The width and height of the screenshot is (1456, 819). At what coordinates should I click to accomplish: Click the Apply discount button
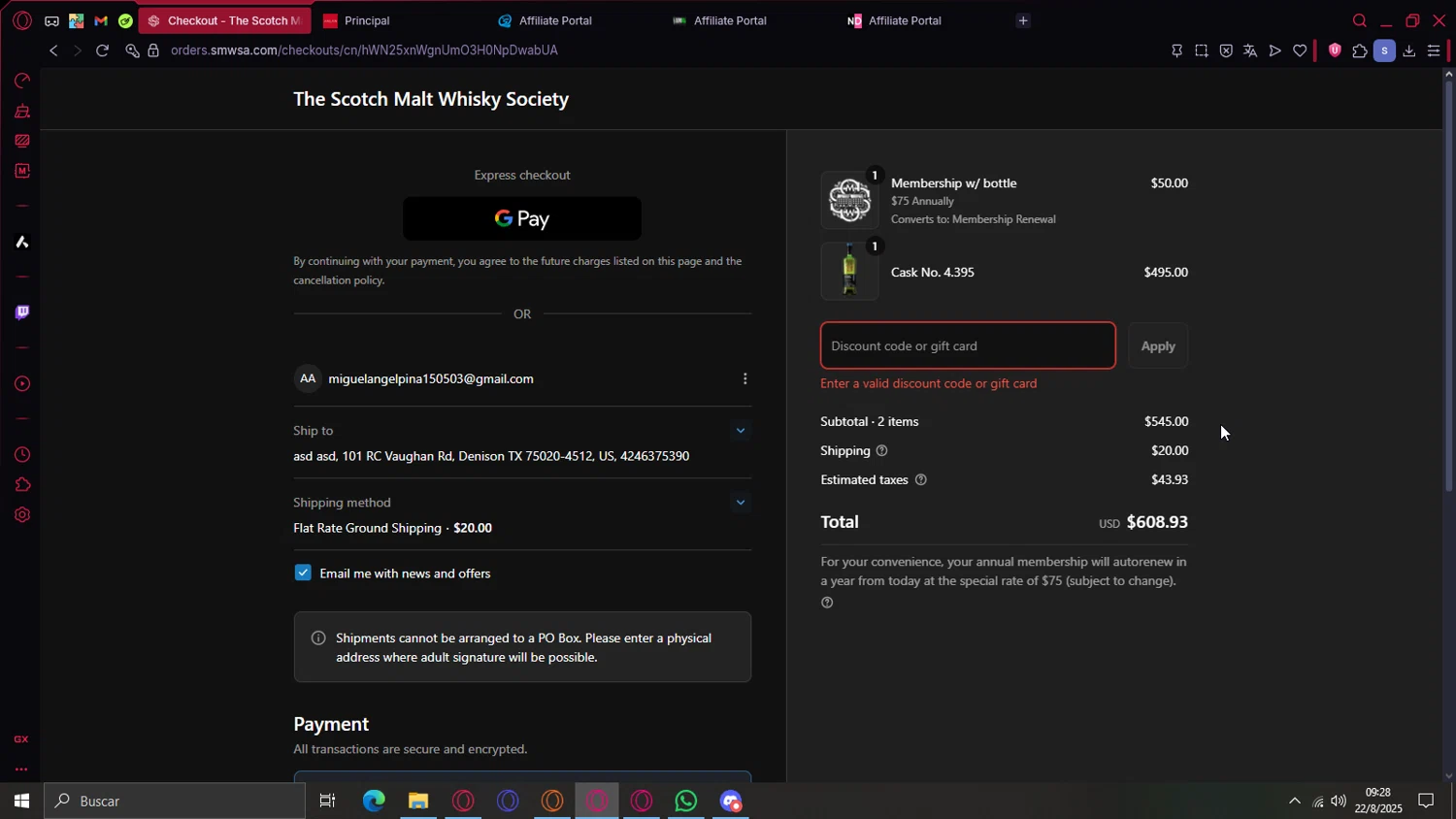click(1158, 345)
